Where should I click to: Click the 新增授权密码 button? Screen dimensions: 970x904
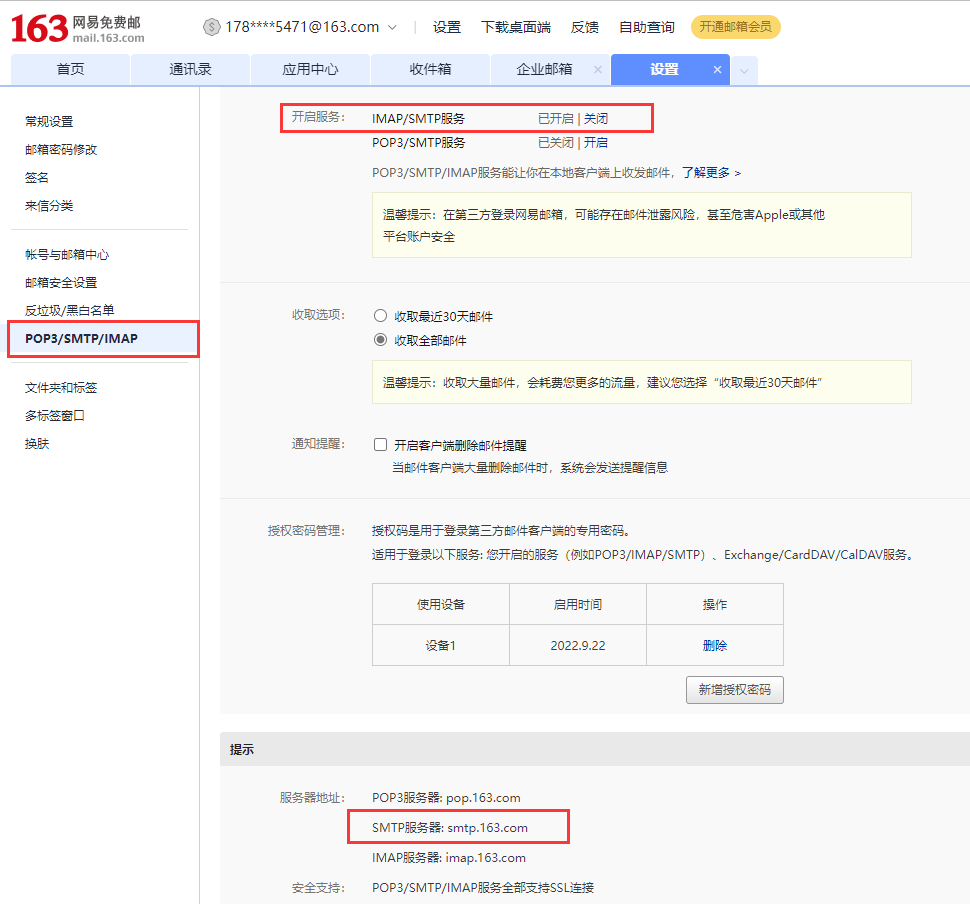click(x=734, y=689)
